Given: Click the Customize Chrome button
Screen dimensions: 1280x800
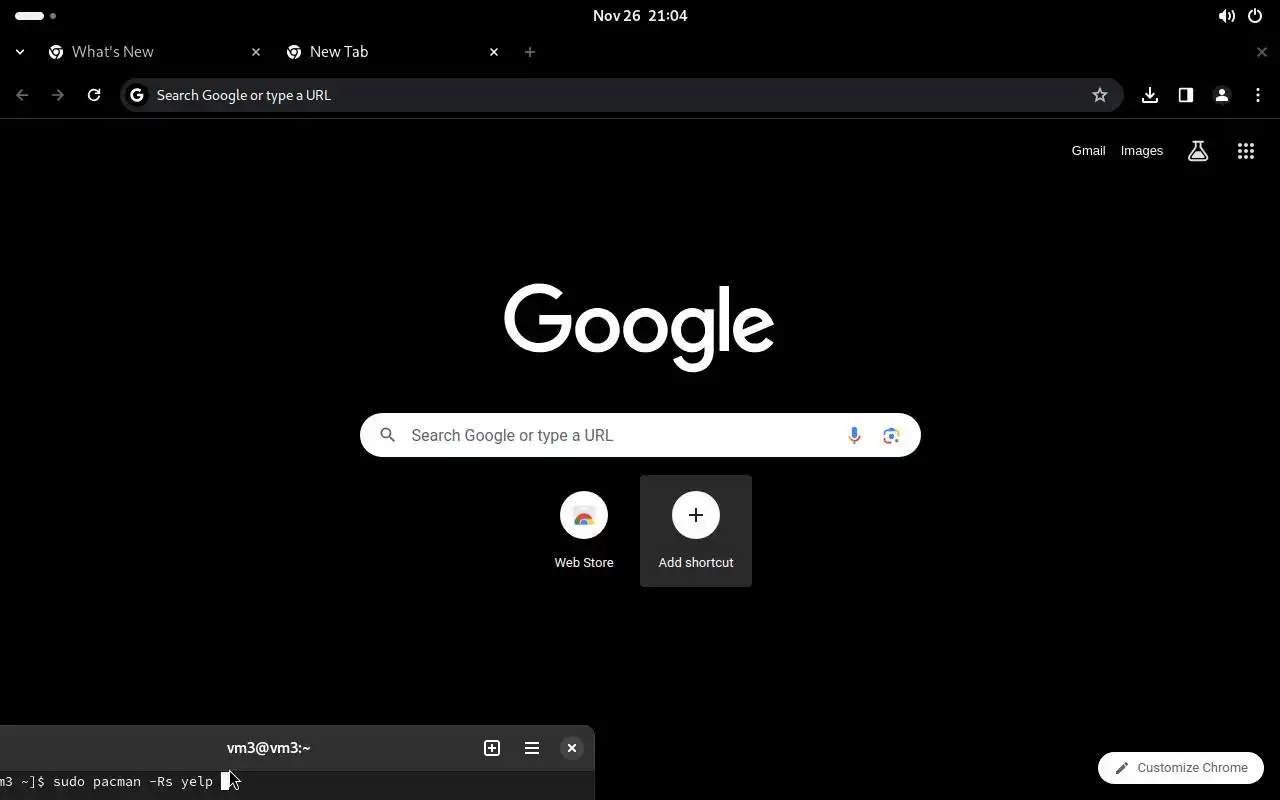Looking at the screenshot, I should pyautogui.click(x=1181, y=768).
